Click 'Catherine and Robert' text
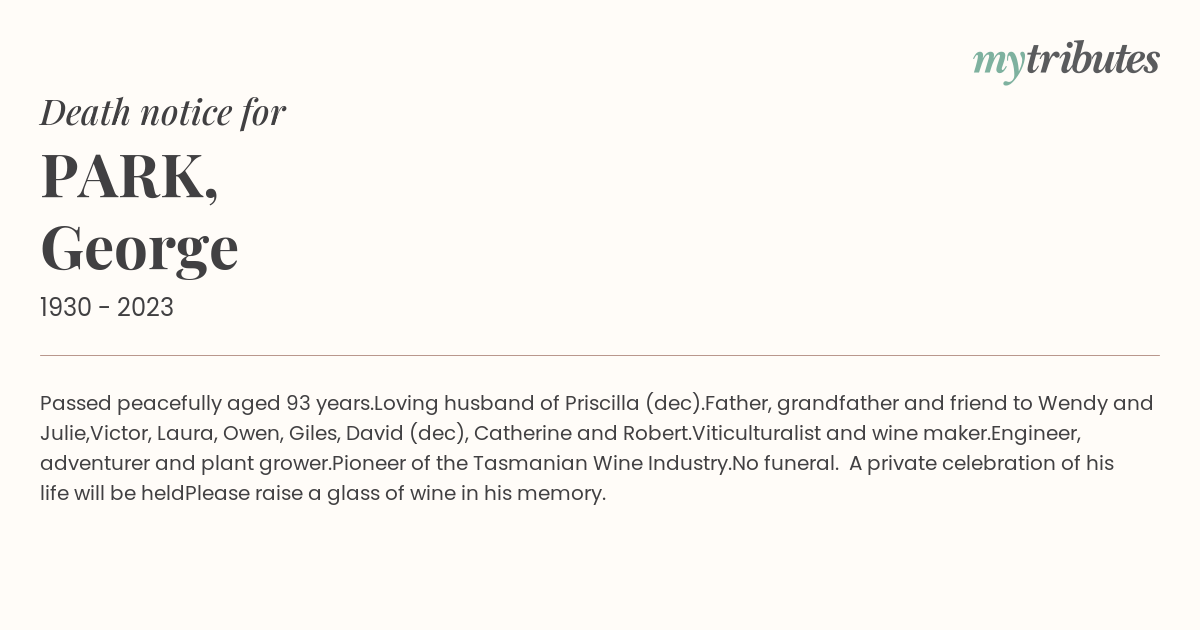This screenshot has width=1200, height=630. [581, 434]
